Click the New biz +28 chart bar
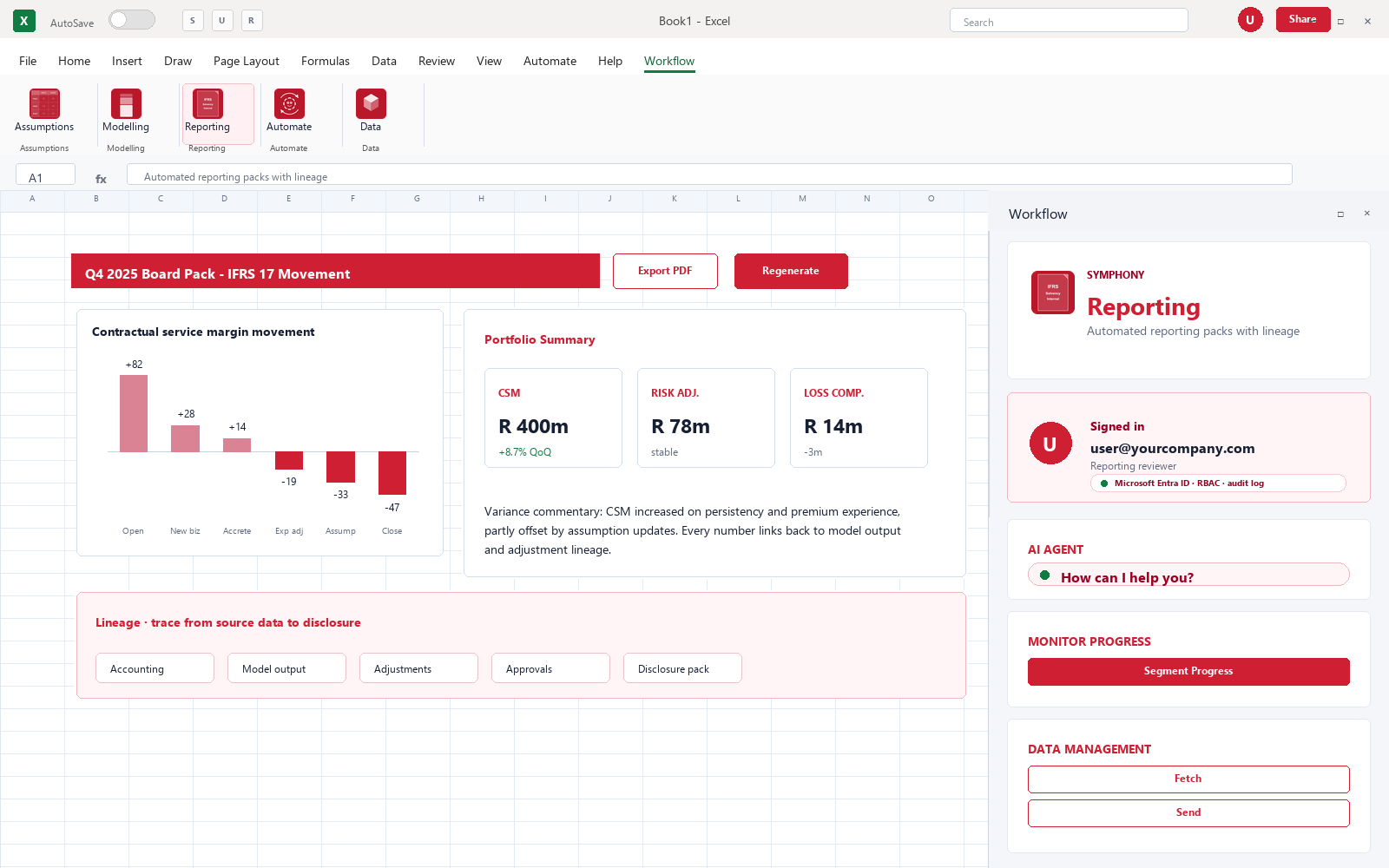Screen dimensions: 1389x868 coord(185,438)
